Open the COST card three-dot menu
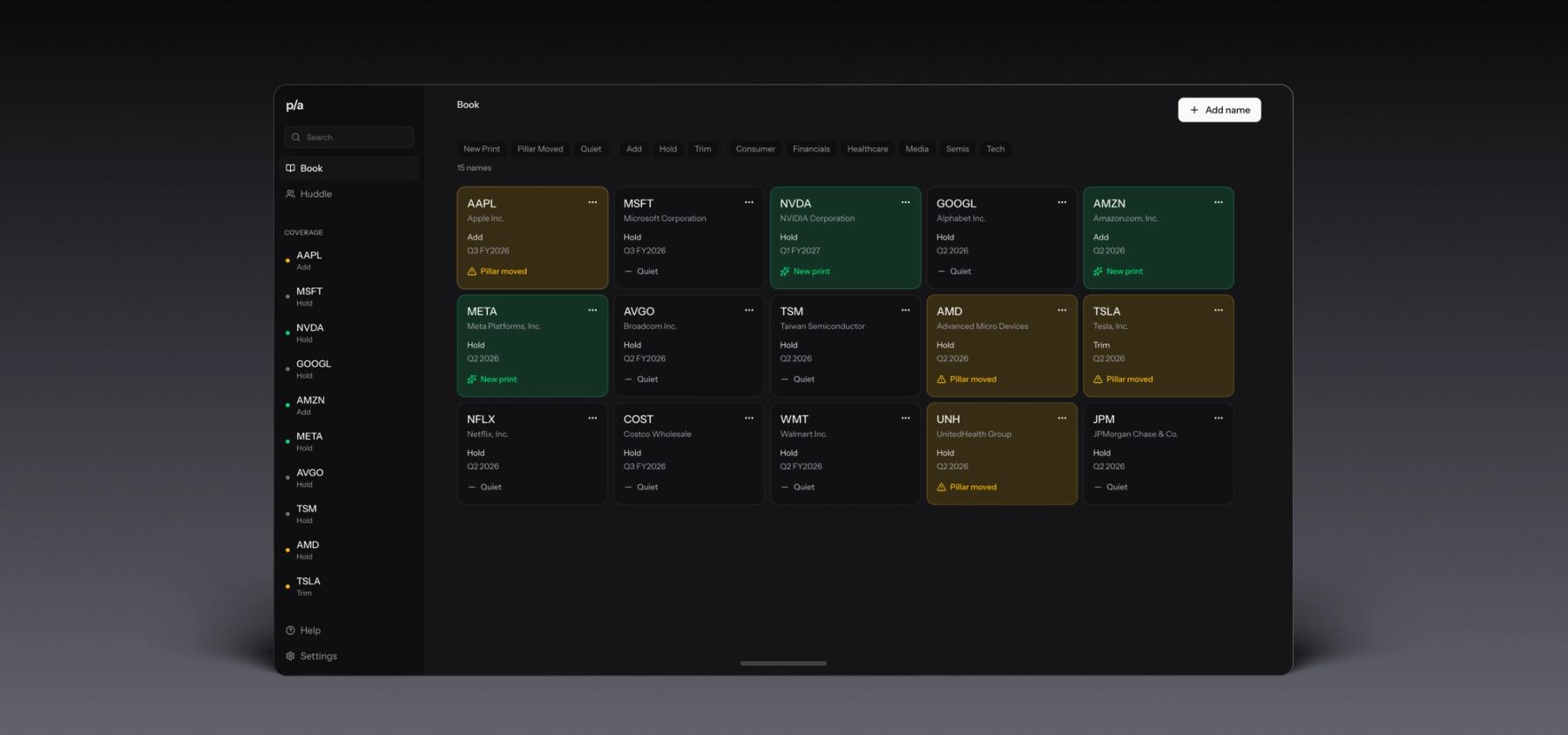This screenshot has width=1568, height=735. click(749, 418)
